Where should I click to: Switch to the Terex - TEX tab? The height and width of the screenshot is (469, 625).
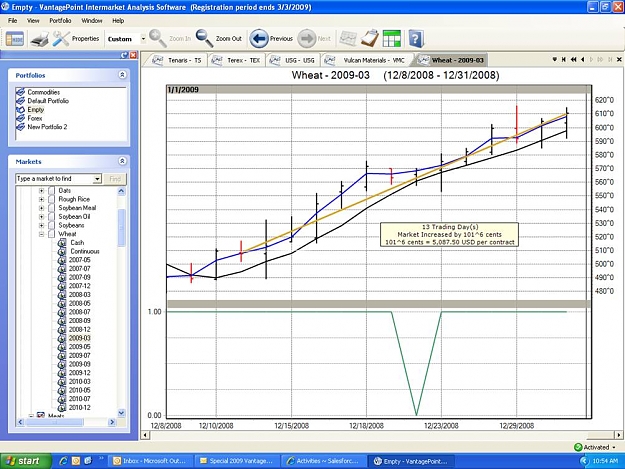pyautogui.click(x=236, y=60)
